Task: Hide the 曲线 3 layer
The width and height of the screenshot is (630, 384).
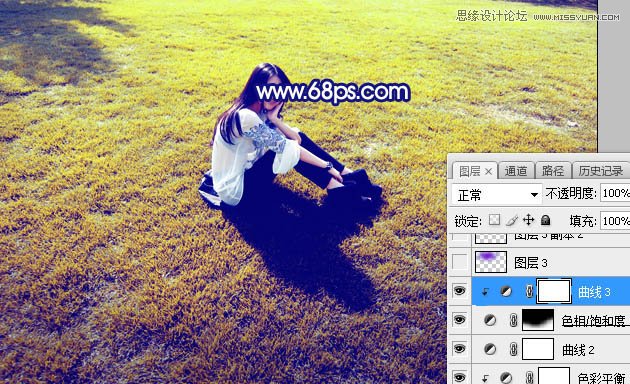Action: (x=459, y=291)
